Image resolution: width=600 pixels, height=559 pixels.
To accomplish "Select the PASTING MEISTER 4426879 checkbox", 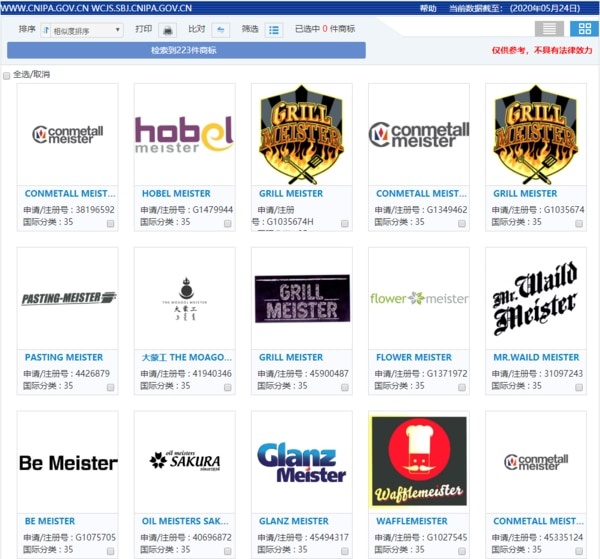I will tap(110, 387).
